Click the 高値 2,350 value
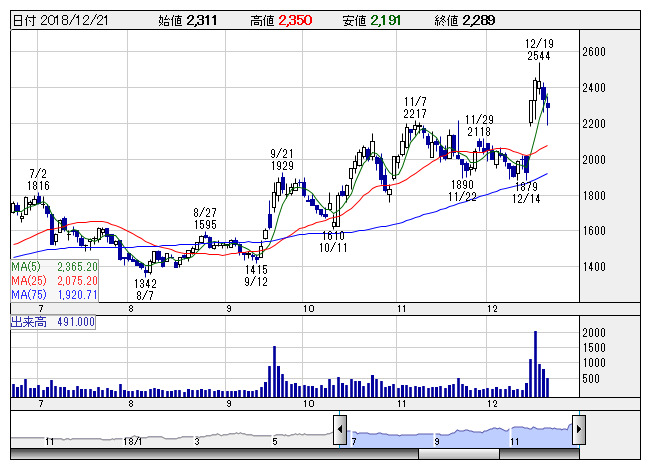 [300, 19]
